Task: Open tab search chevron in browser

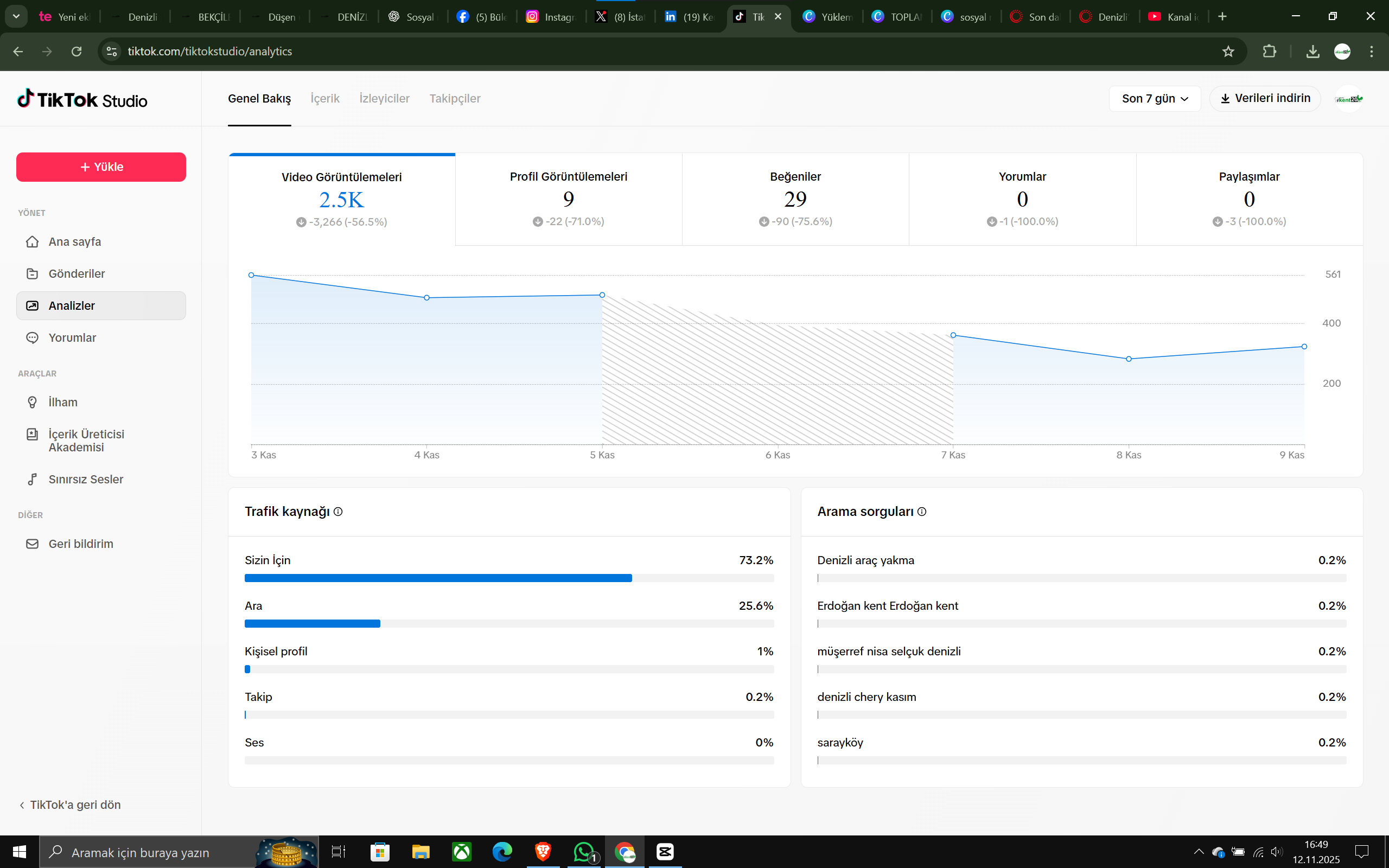Action: click(x=16, y=17)
